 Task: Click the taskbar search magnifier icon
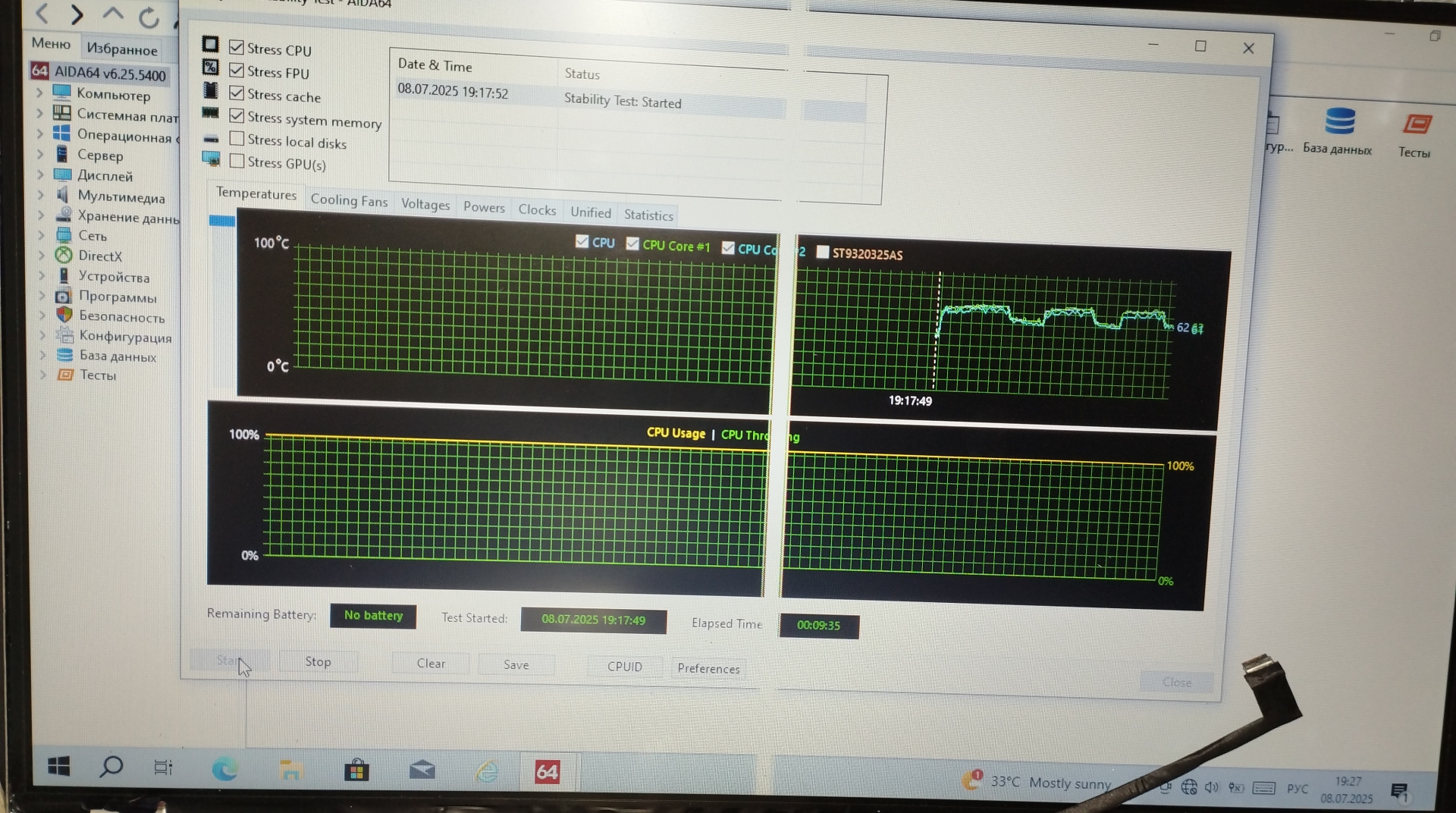coord(111,767)
